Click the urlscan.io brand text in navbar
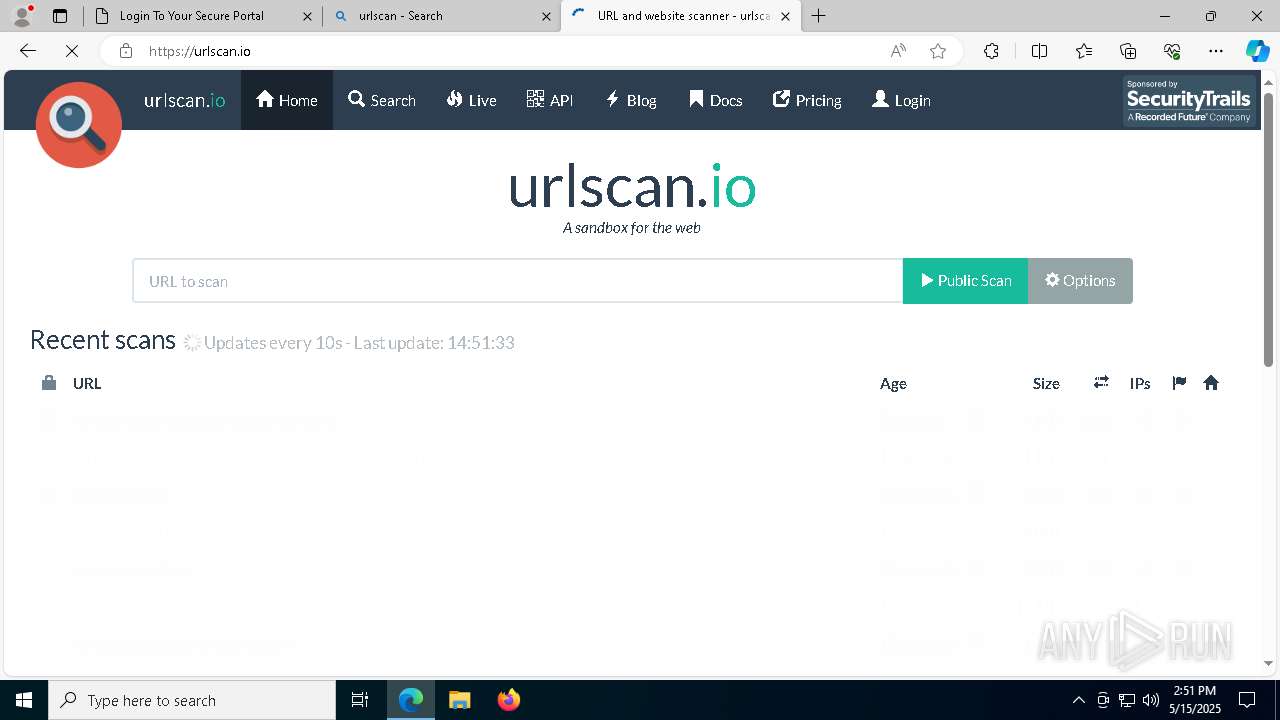The image size is (1280, 720). tap(184, 100)
